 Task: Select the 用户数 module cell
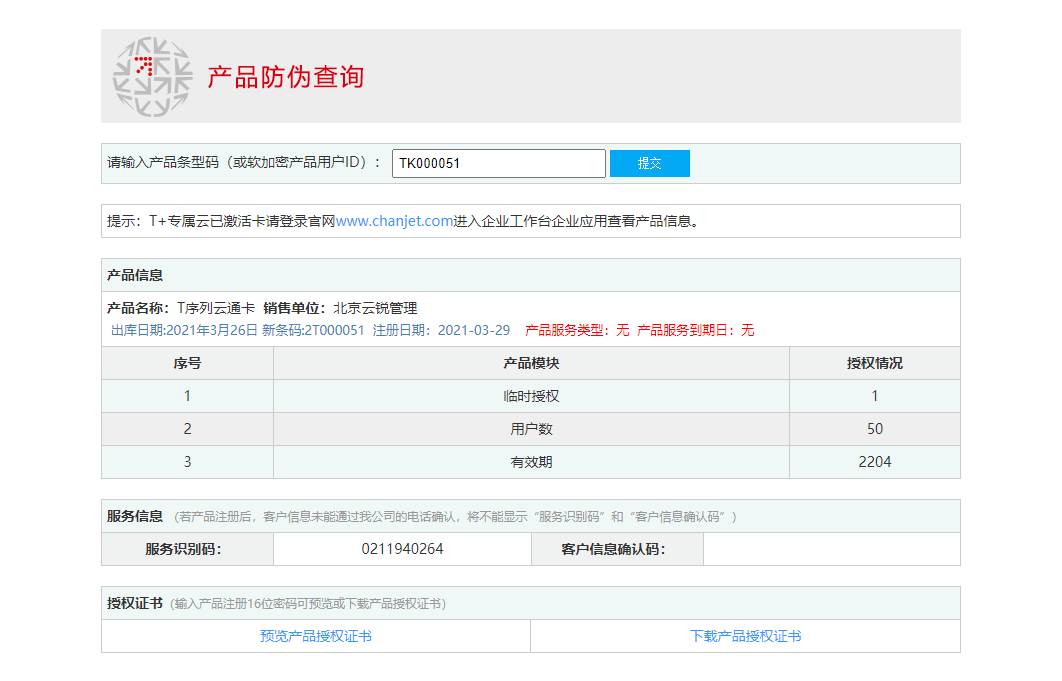[532, 429]
